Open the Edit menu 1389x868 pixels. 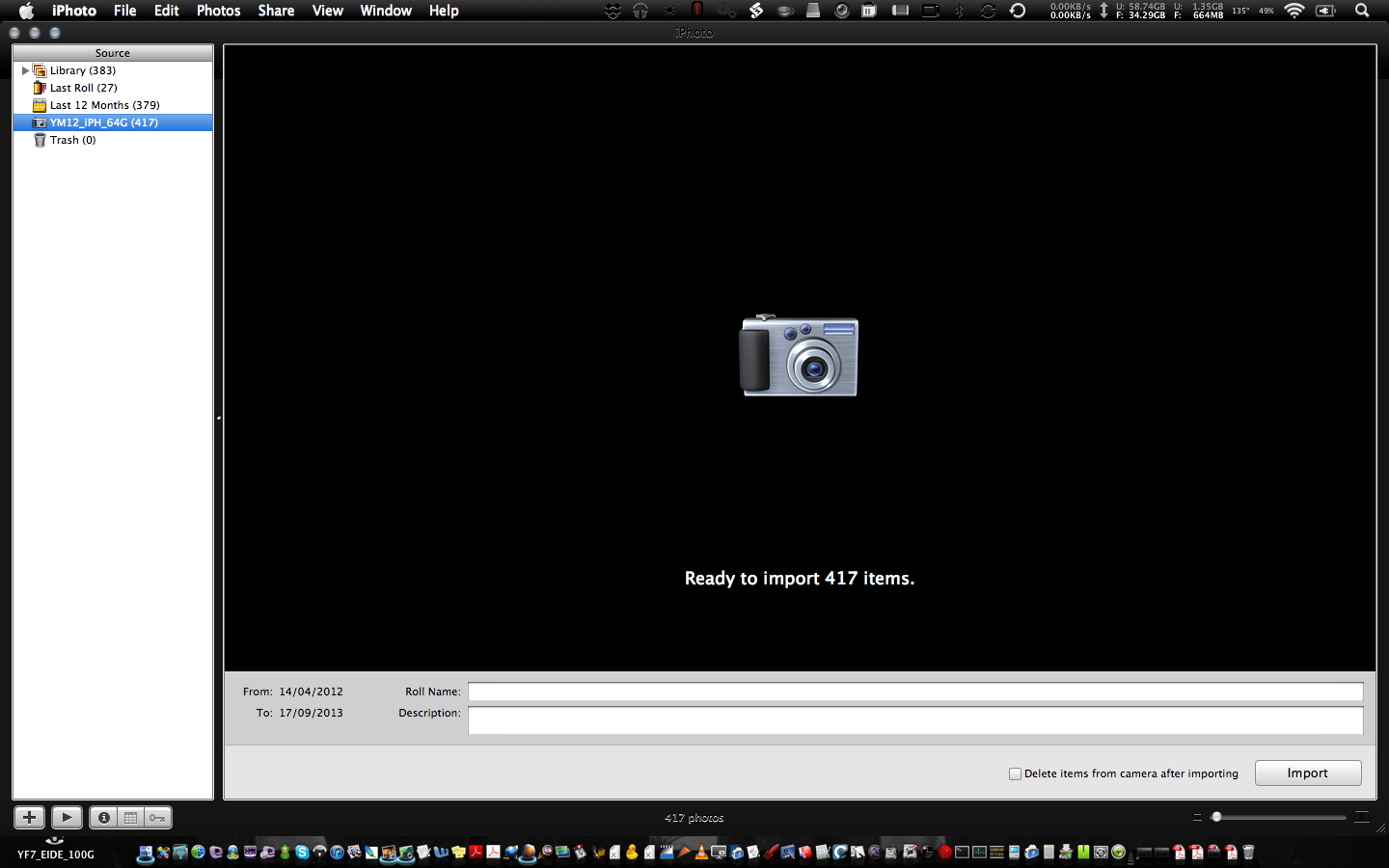pyautogui.click(x=167, y=11)
